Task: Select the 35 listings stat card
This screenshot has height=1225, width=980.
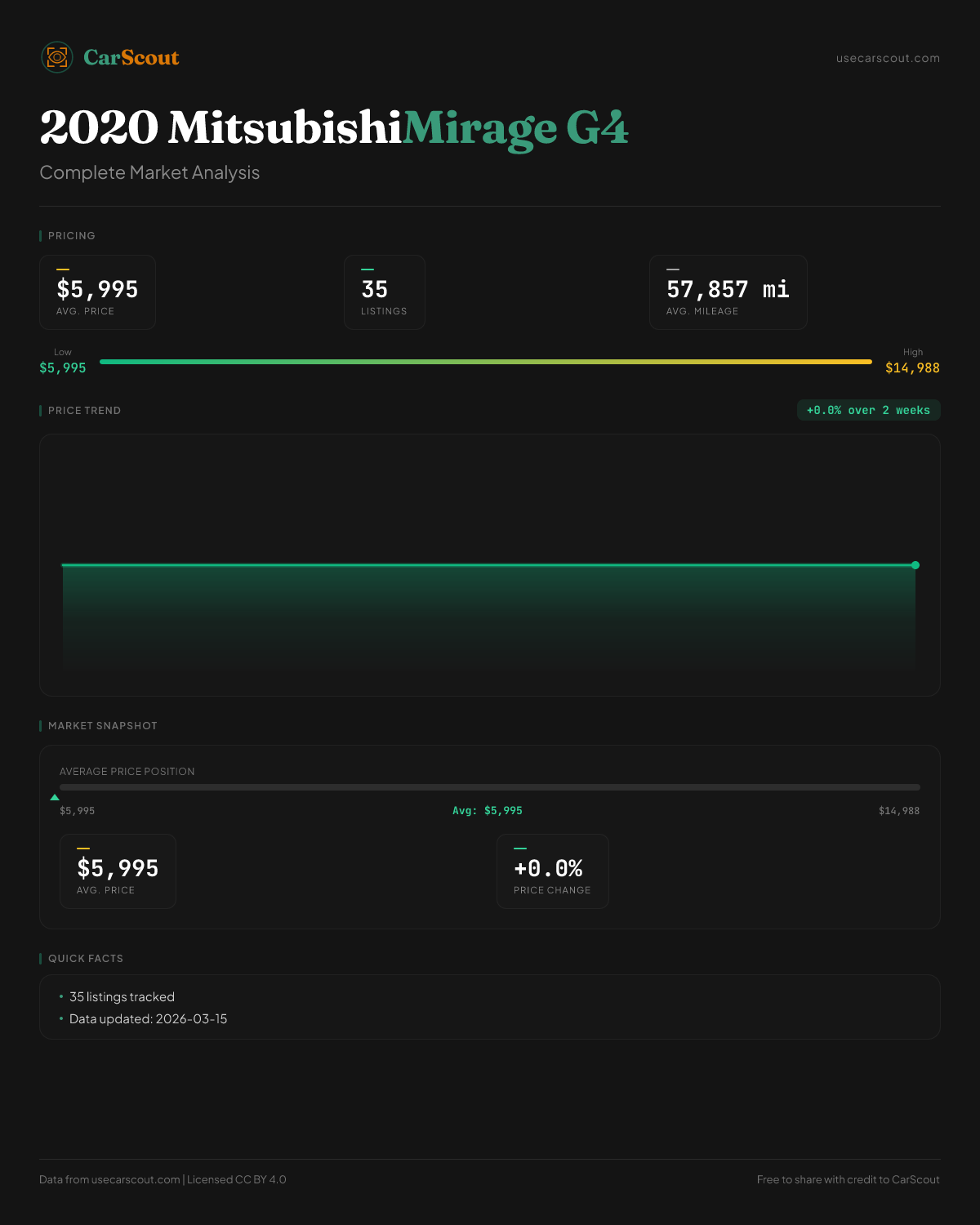Action: click(x=384, y=292)
